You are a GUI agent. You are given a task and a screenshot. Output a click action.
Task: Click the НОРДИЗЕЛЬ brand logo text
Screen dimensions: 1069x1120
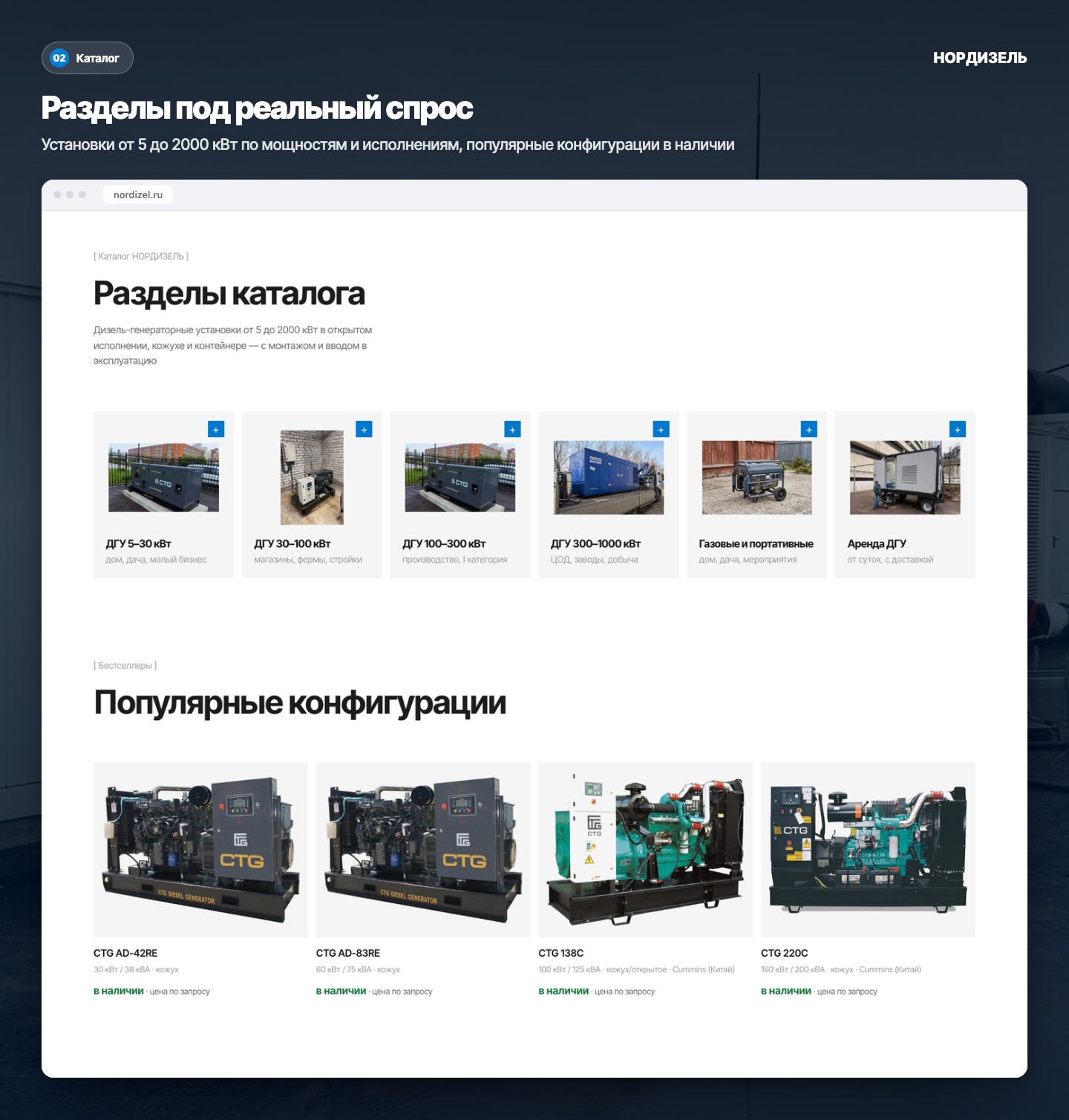(x=980, y=58)
